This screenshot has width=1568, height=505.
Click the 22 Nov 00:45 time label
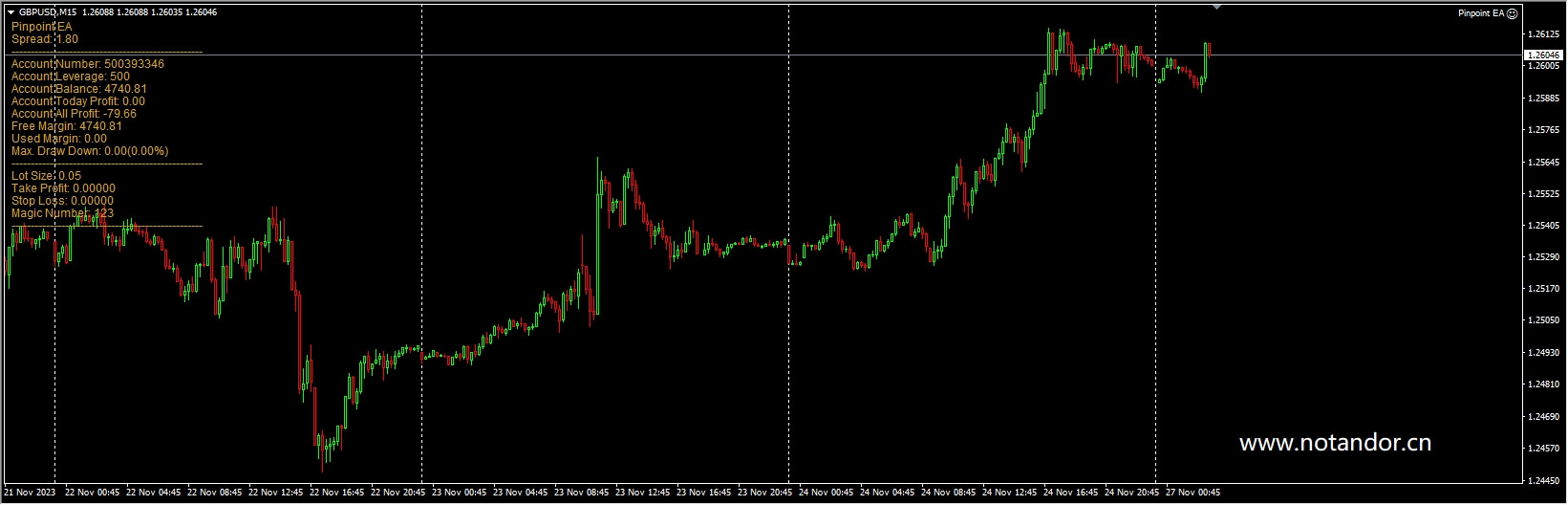92,493
